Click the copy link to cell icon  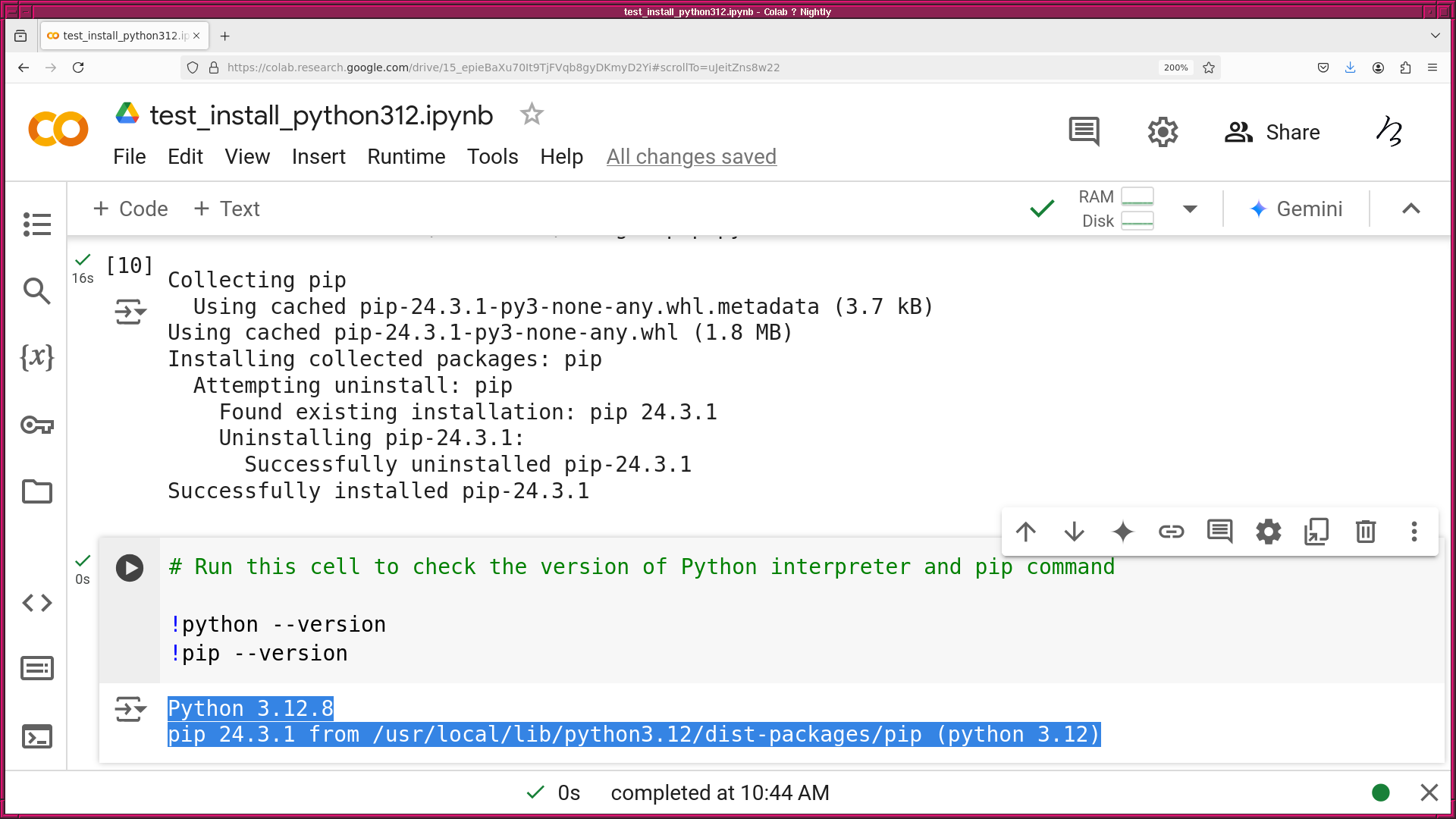click(x=1171, y=532)
